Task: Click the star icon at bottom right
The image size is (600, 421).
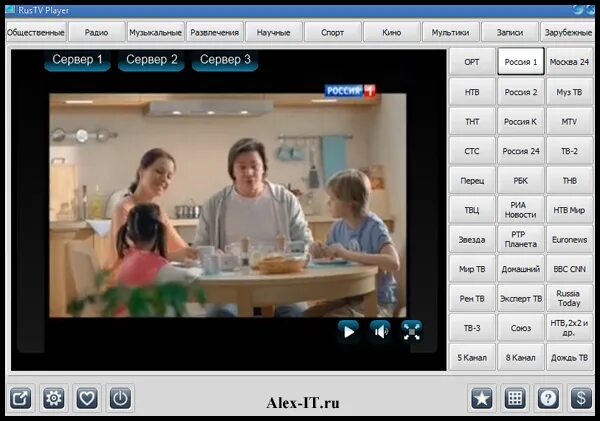Action: point(482,398)
